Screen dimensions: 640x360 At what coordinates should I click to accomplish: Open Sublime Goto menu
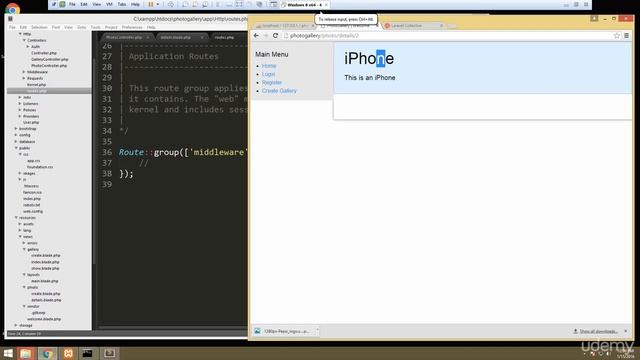[82, 27]
